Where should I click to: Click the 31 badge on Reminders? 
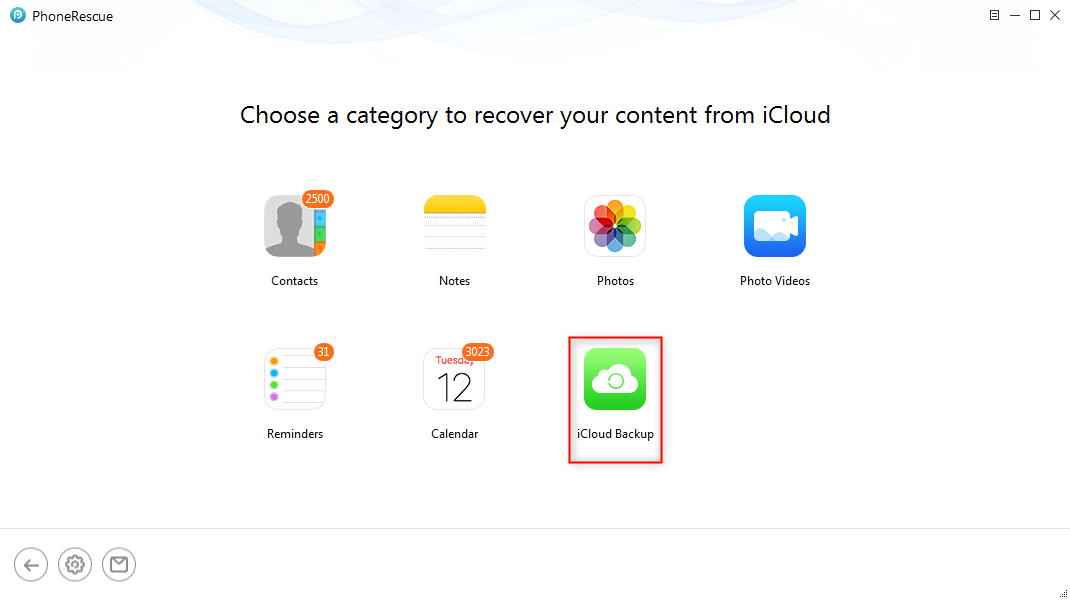(323, 352)
